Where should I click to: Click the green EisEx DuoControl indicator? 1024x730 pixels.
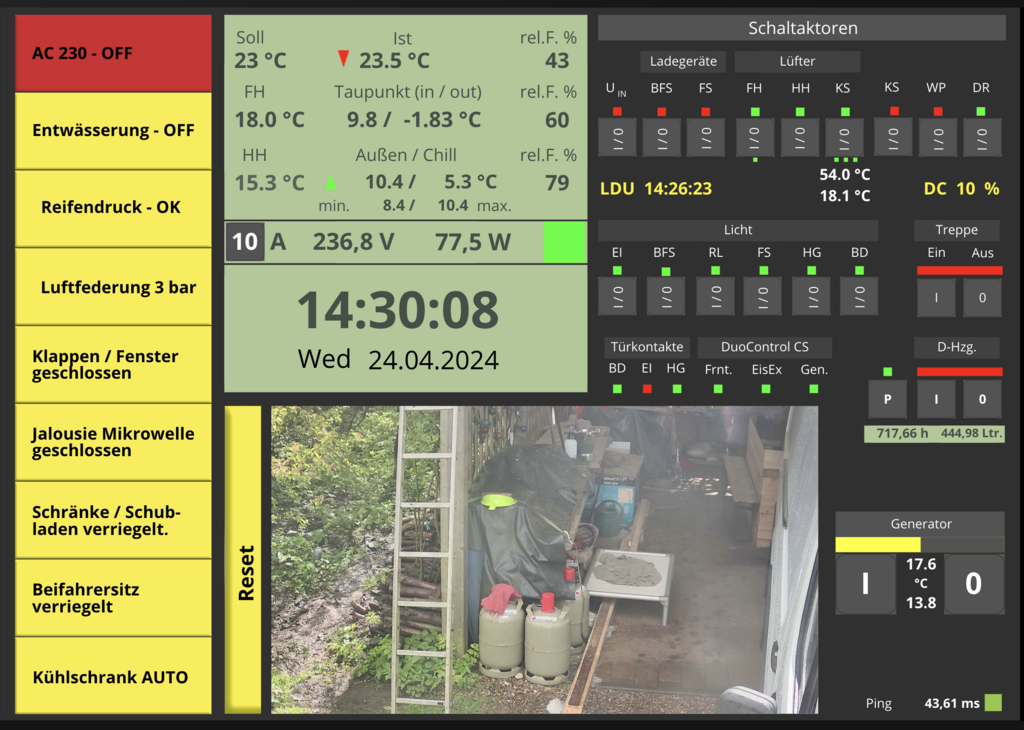766,388
